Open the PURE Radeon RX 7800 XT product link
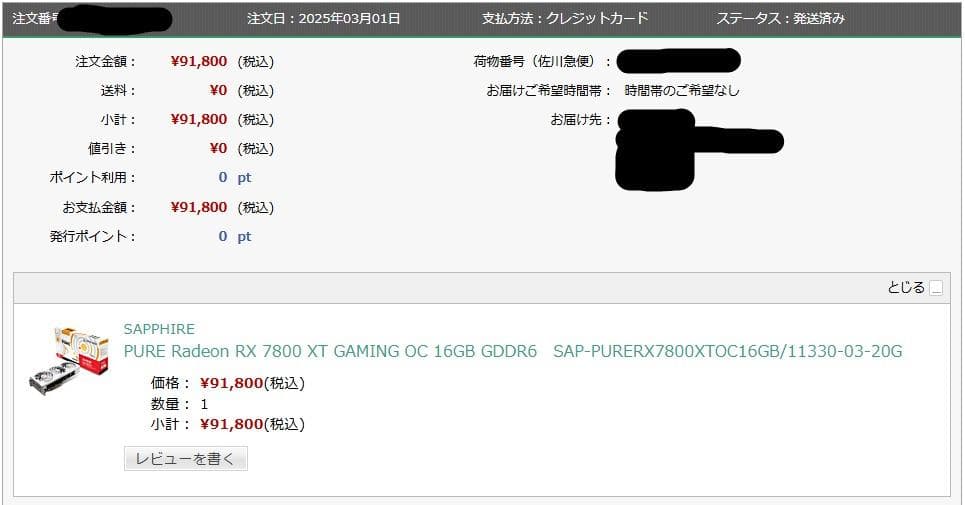 point(513,351)
